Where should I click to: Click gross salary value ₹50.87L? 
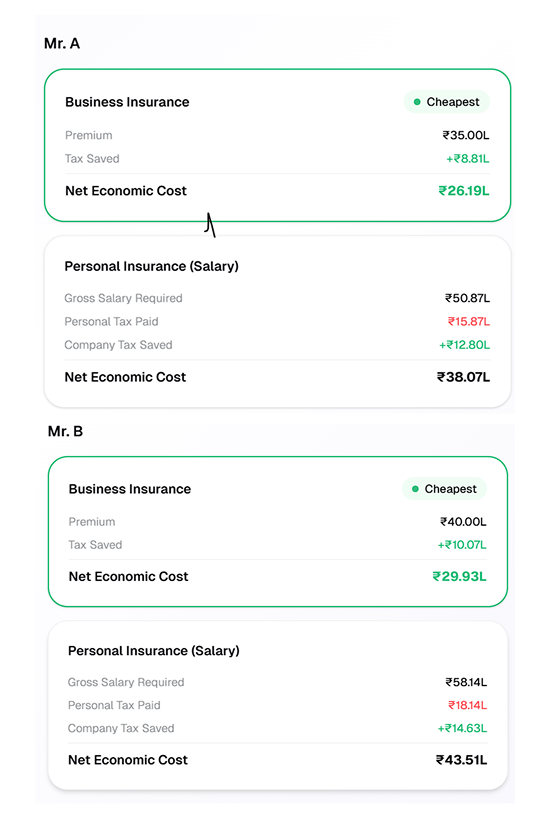coord(467,298)
